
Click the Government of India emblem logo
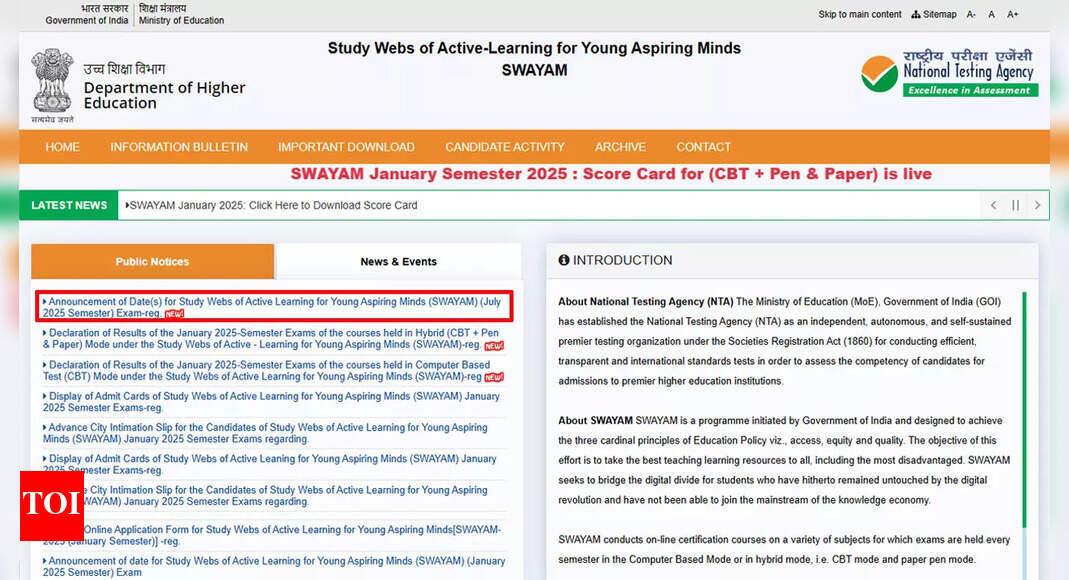pos(52,85)
